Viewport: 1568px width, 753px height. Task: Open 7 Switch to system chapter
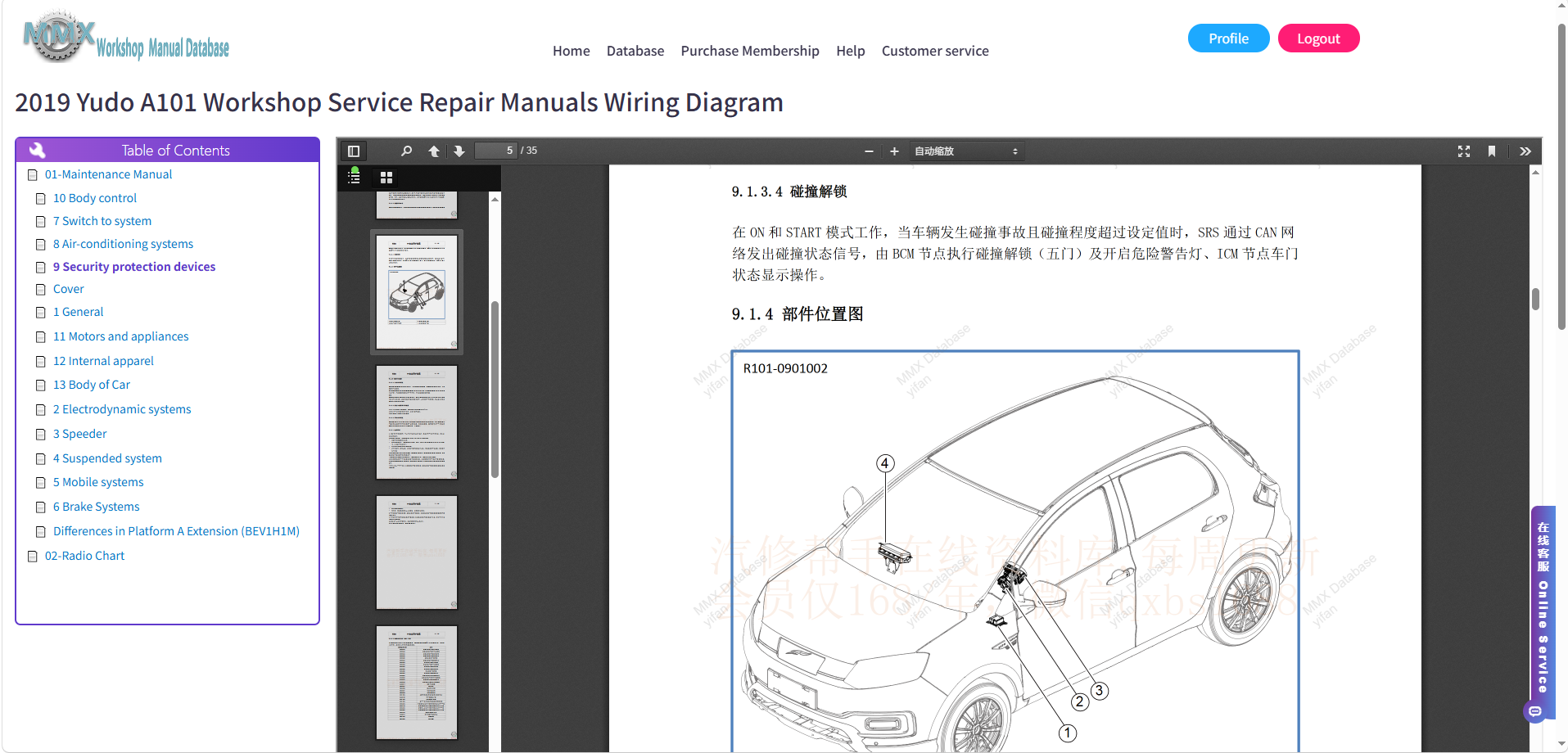click(x=102, y=221)
